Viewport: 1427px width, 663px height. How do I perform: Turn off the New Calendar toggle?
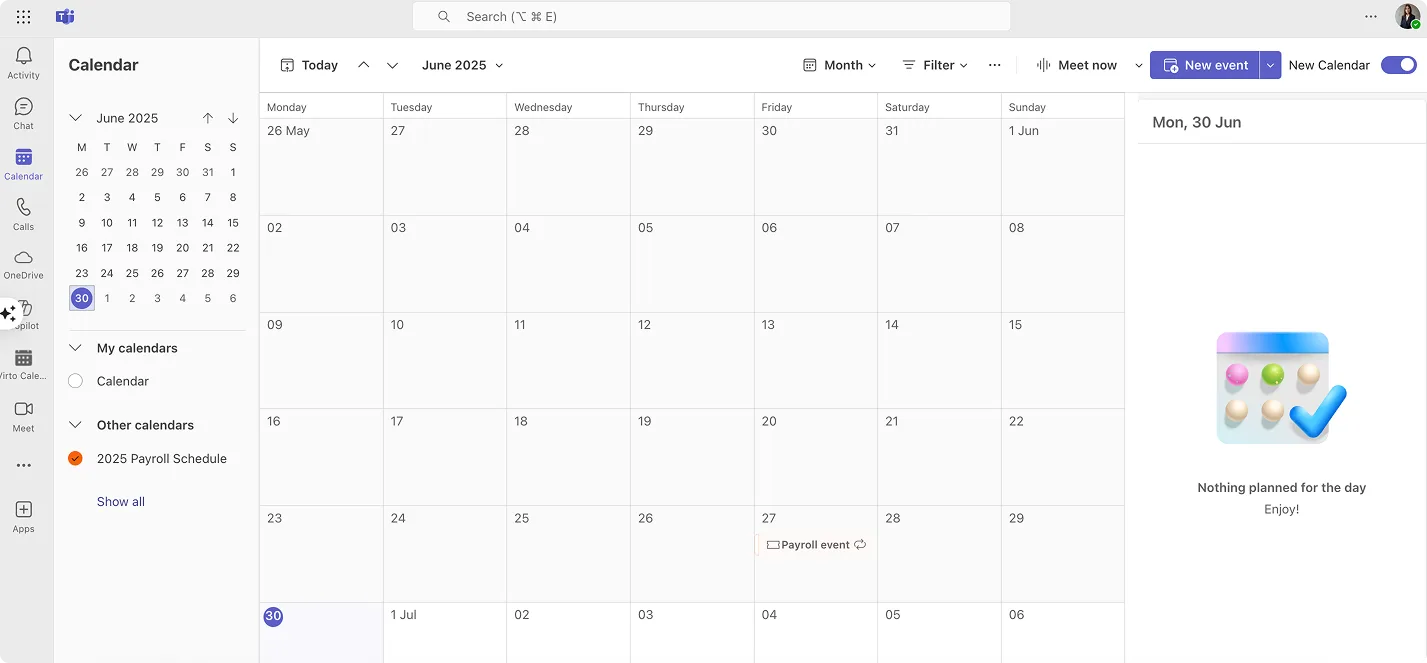[1398, 64]
